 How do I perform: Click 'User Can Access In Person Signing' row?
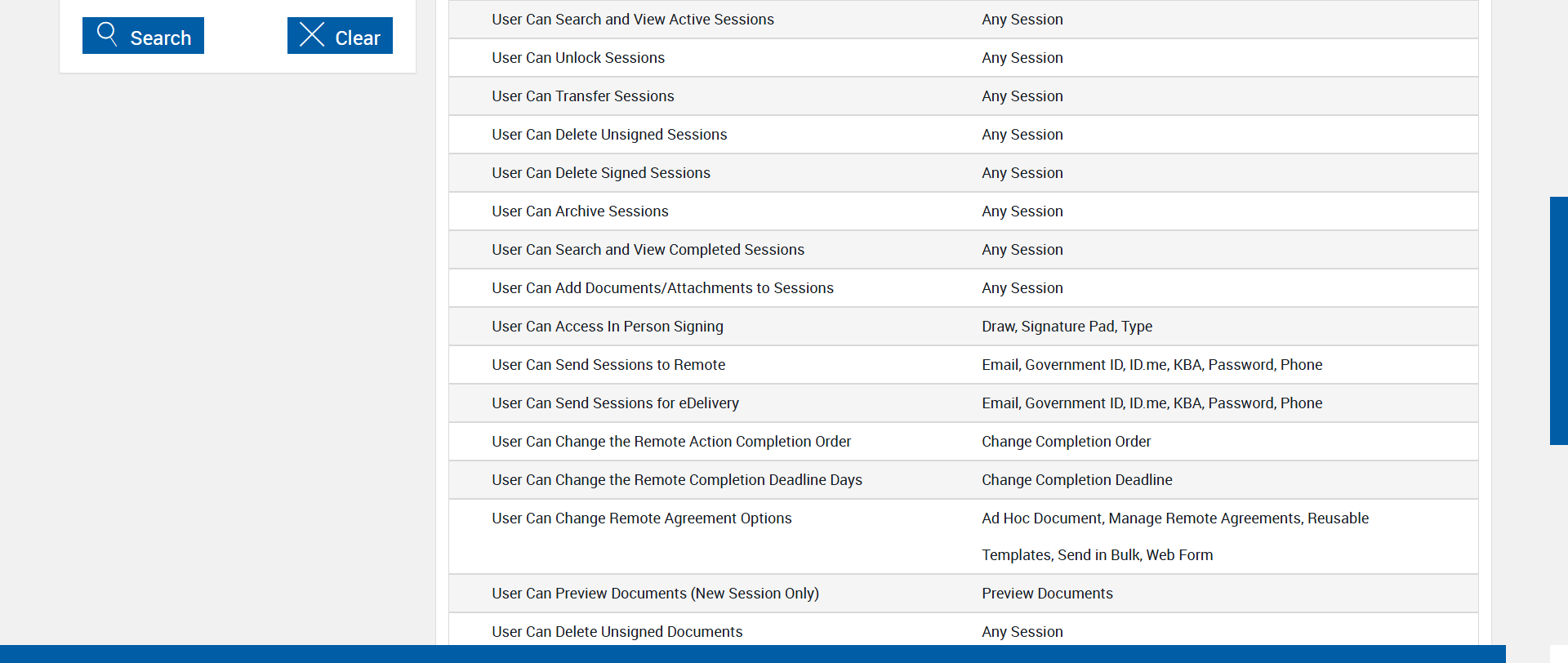(x=608, y=327)
